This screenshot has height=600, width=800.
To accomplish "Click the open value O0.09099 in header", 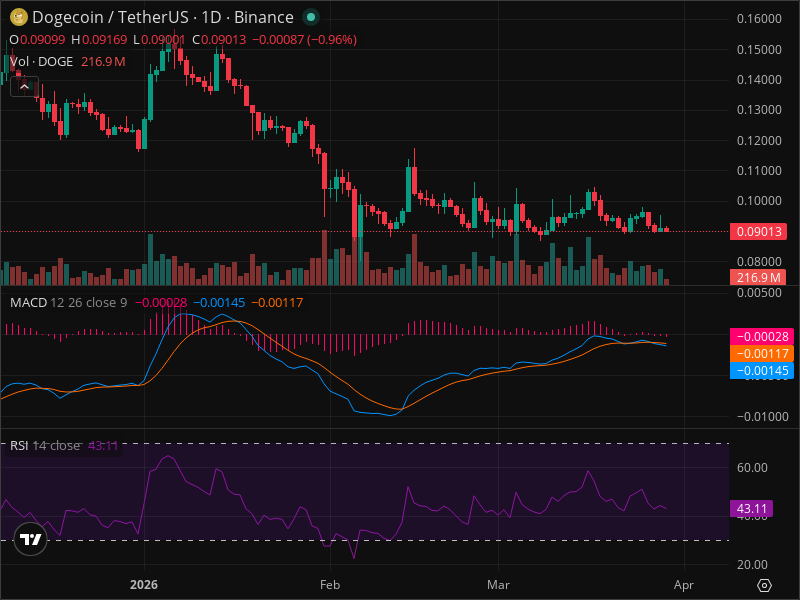I will [37, 40].
